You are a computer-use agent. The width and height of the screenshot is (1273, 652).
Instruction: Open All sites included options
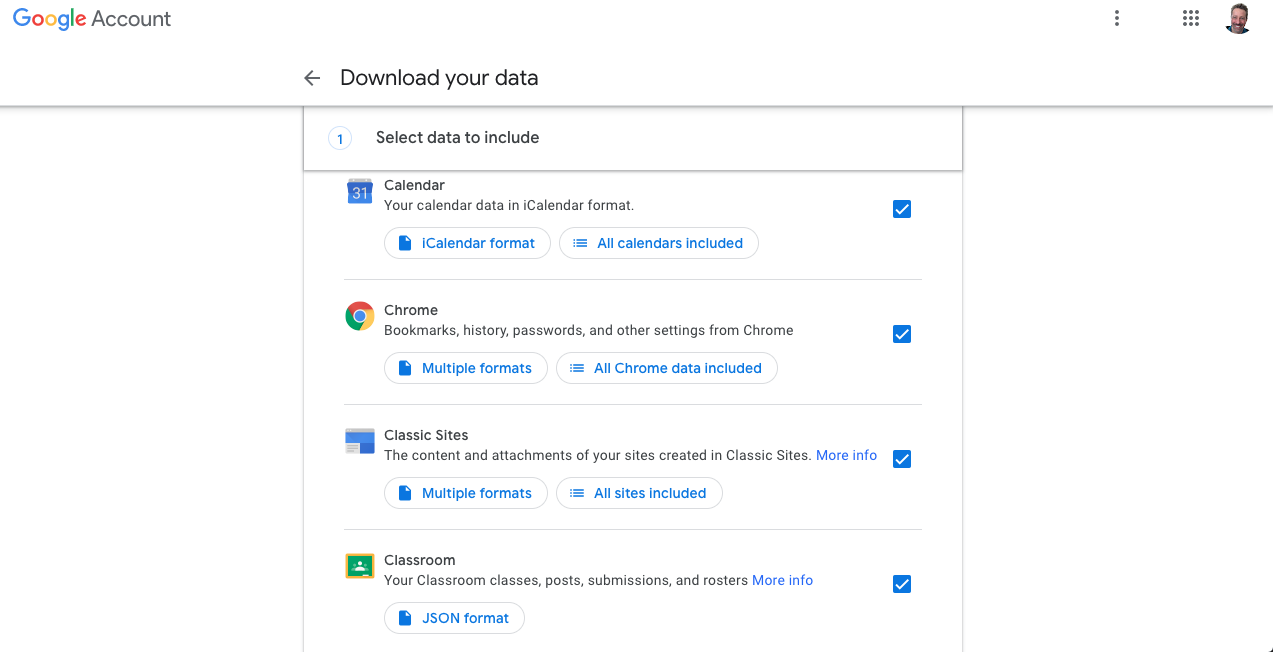point(639,493)
